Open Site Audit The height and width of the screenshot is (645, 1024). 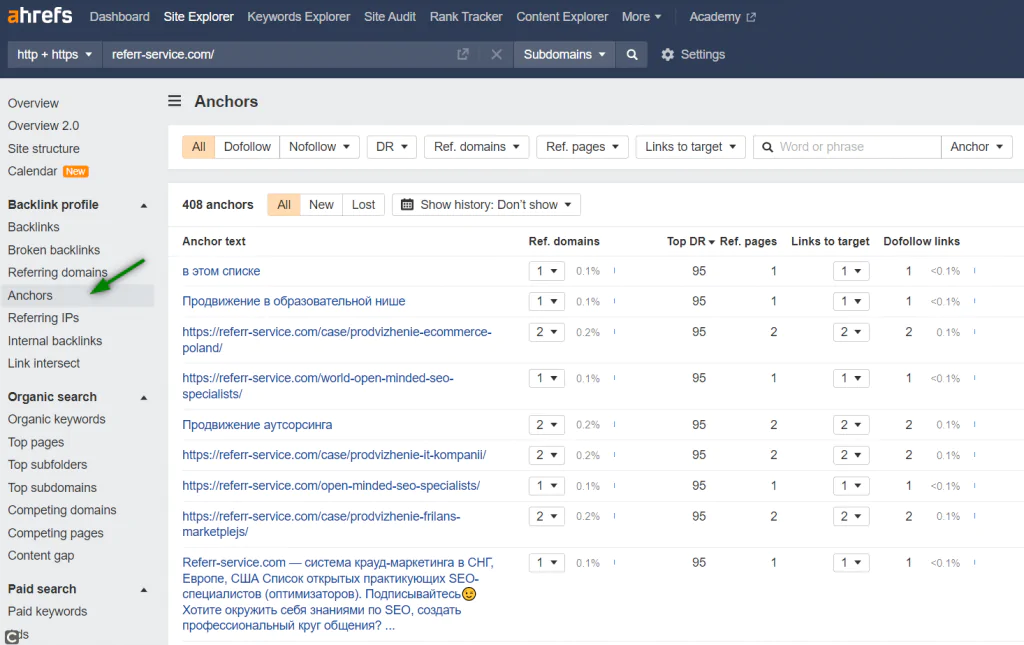coord(390,17)
